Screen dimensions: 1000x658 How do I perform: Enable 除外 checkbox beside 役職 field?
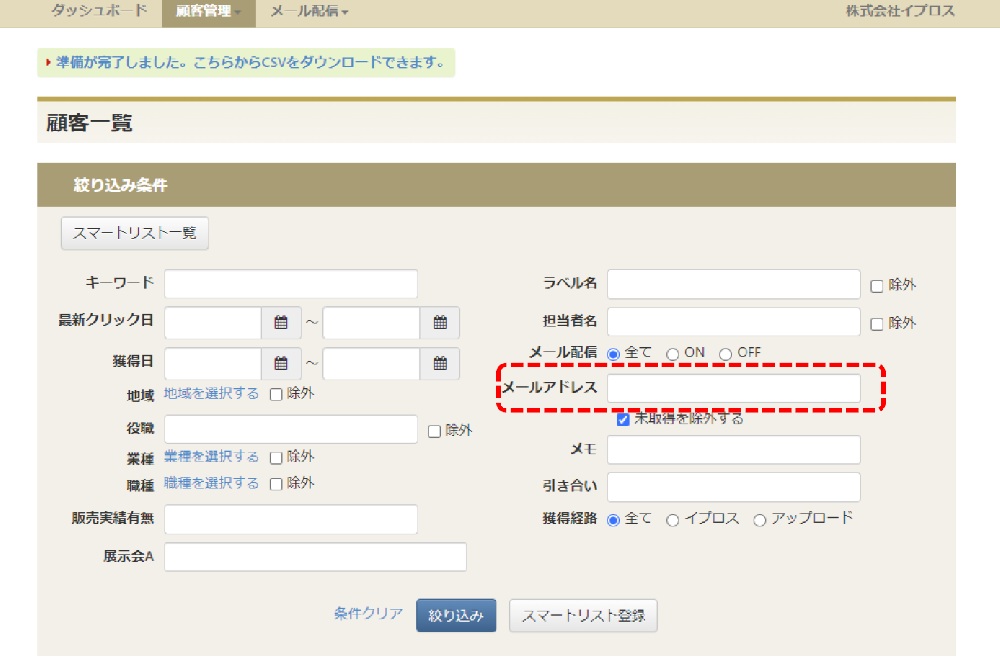click(434, 431)
